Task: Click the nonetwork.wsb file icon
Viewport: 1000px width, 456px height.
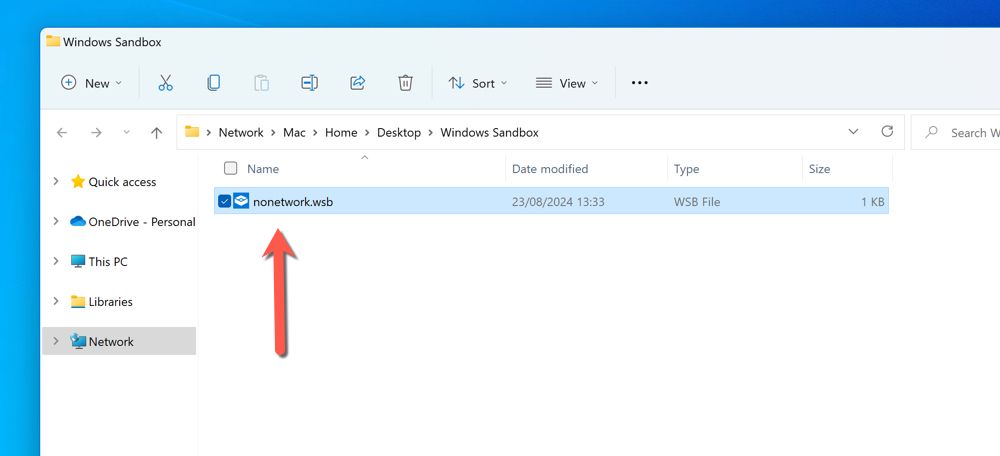Action: click(x=241, y=202)
